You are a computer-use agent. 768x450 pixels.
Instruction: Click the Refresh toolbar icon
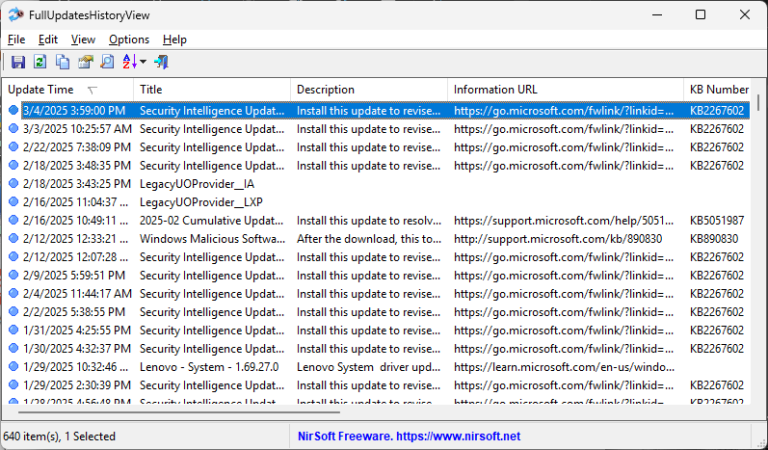click(x=40, y=62)
